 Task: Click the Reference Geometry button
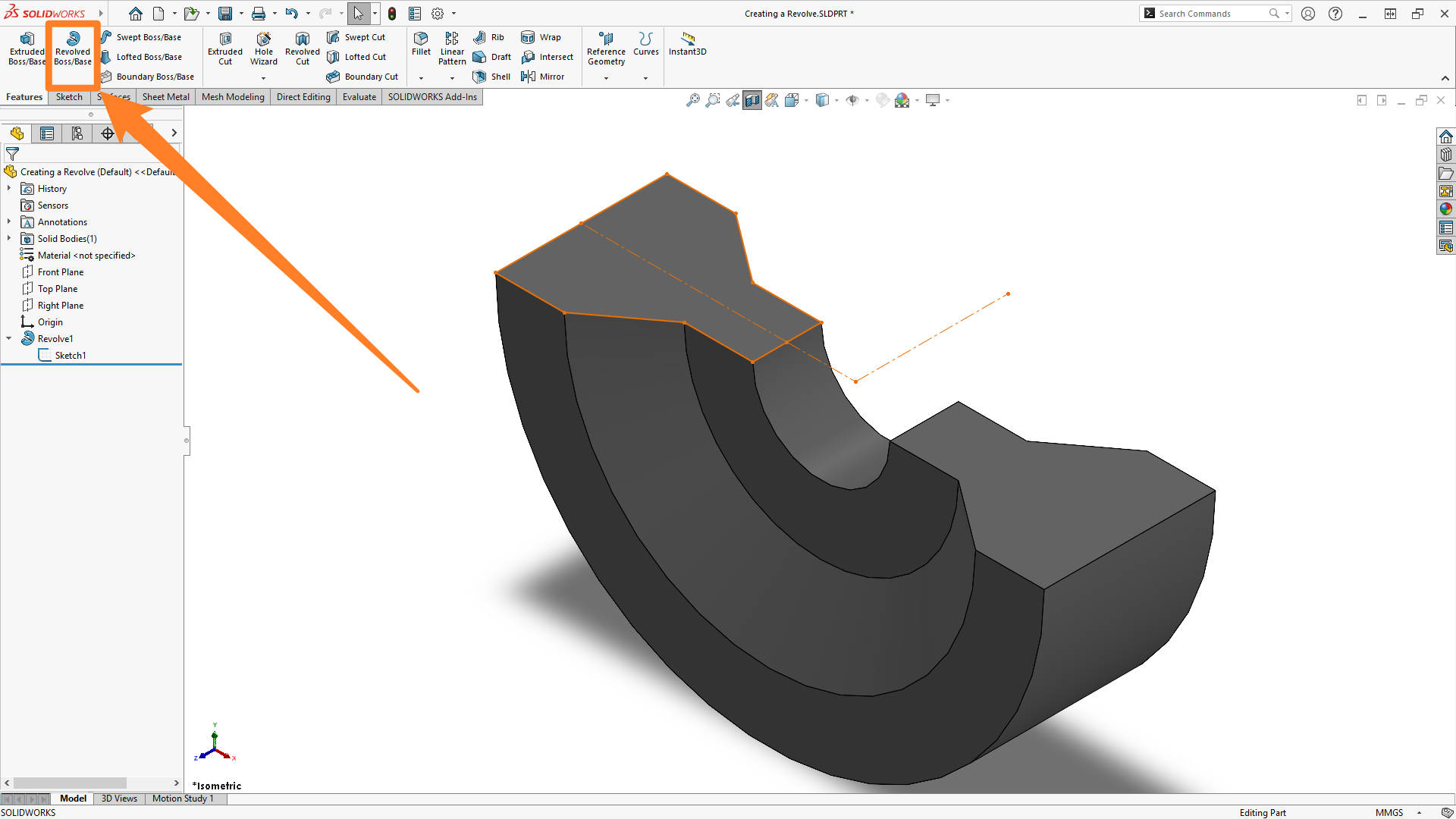(606, 47)
